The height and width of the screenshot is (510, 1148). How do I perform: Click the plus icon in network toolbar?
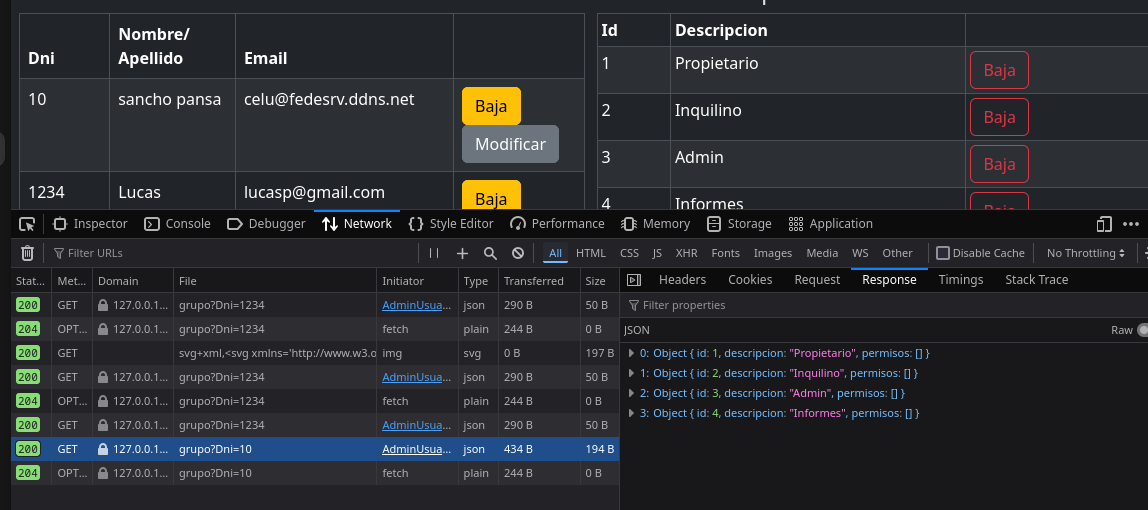coord(462,254)
